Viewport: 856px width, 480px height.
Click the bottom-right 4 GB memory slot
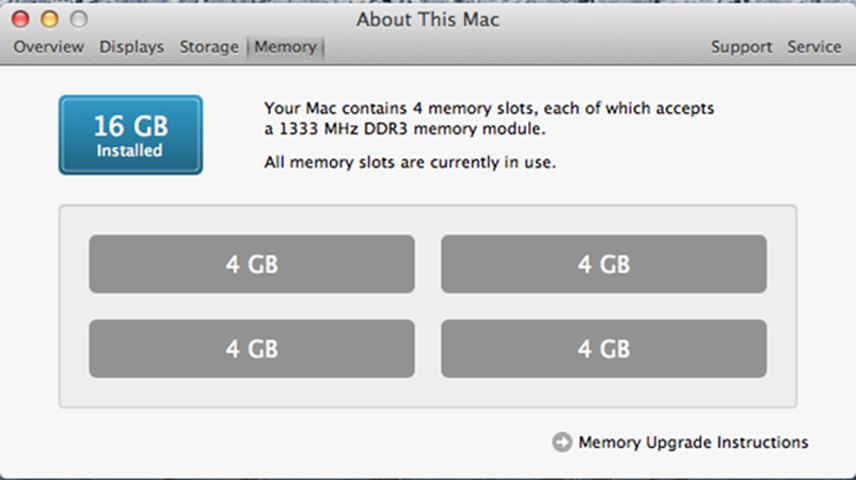pyautogui.click(x=603, y=349)
